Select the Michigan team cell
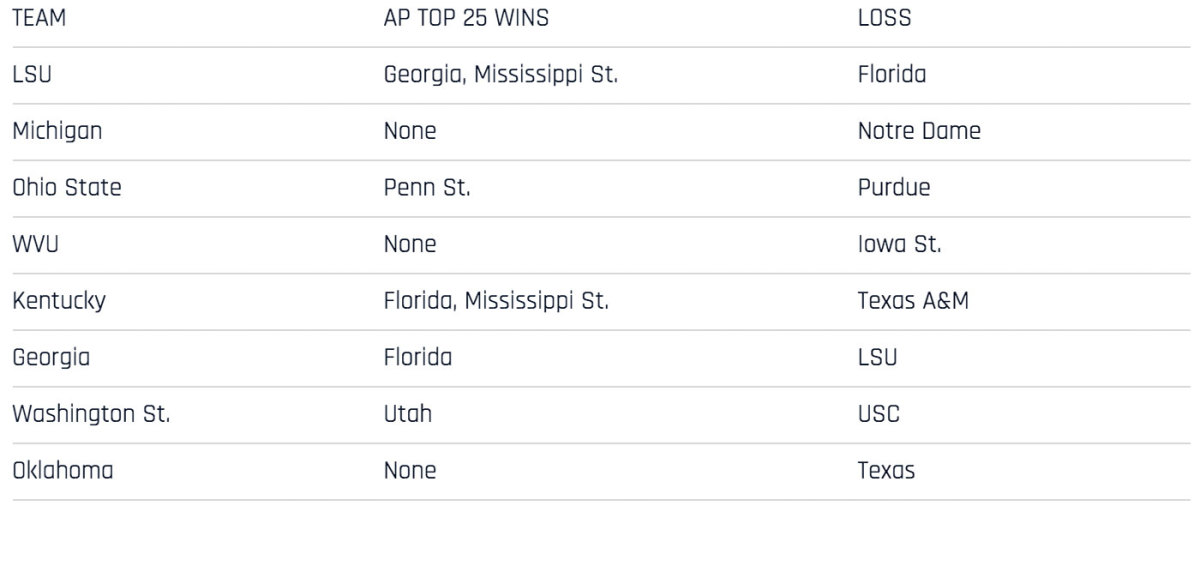Screen dimensions: 1200x566 pos(57,131)
